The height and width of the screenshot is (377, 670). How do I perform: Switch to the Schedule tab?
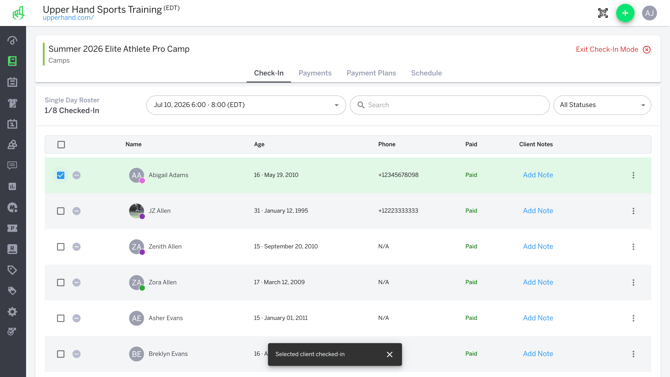(x=426, y=73)
